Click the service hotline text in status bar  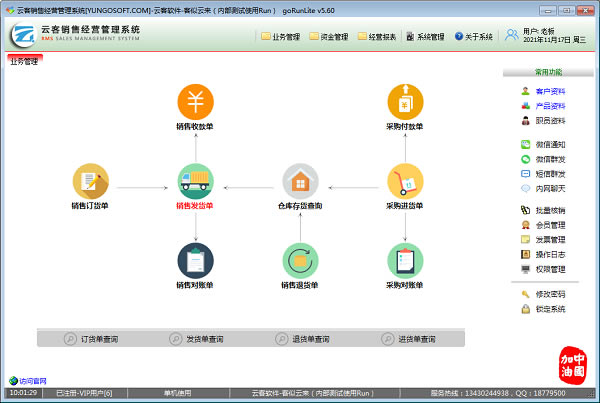click(x=498, y=393)
